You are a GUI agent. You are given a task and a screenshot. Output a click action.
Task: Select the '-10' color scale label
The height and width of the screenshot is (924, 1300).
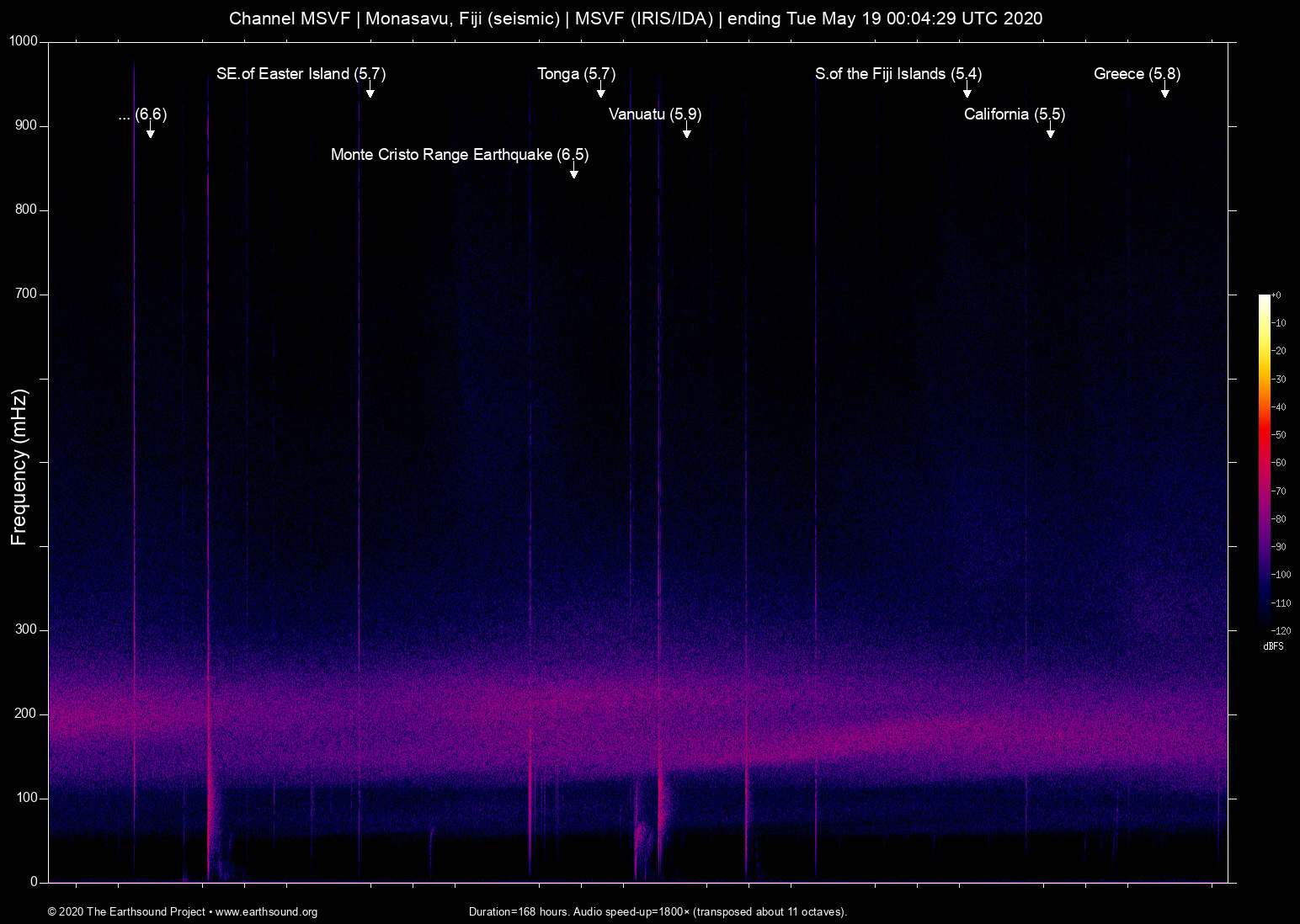pos(1278,323)
